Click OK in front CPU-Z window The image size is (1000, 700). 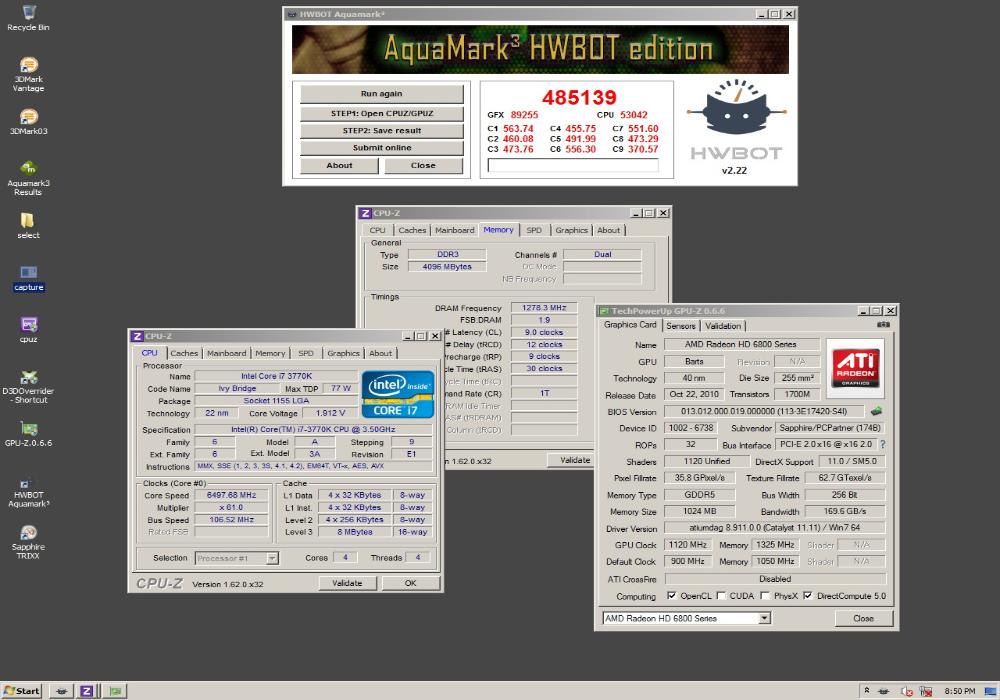click(x=410, y=583)
